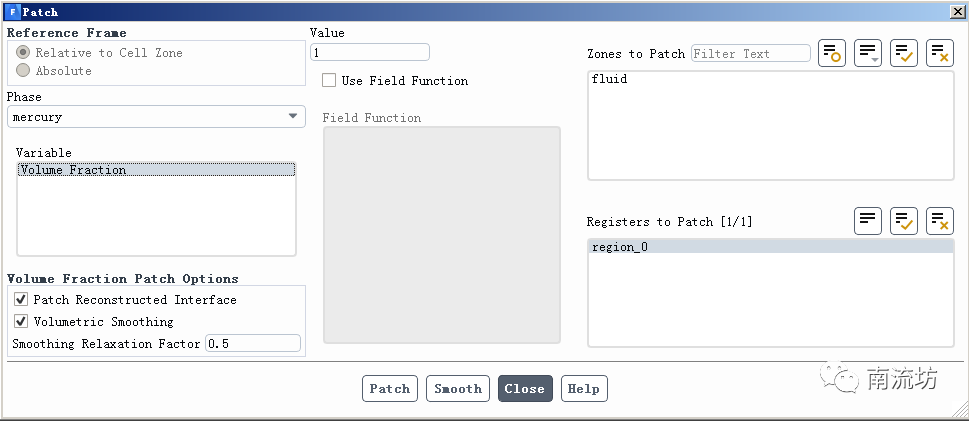Screen dimensions: 969x421
Task: Select all registers in Registers to Patch
Action: (x=904, y=221)
